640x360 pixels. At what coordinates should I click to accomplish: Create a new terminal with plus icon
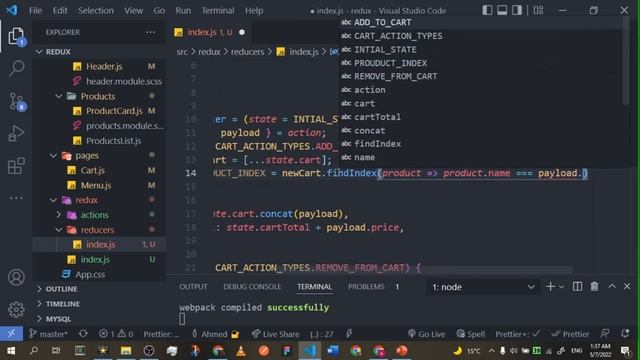550,287
